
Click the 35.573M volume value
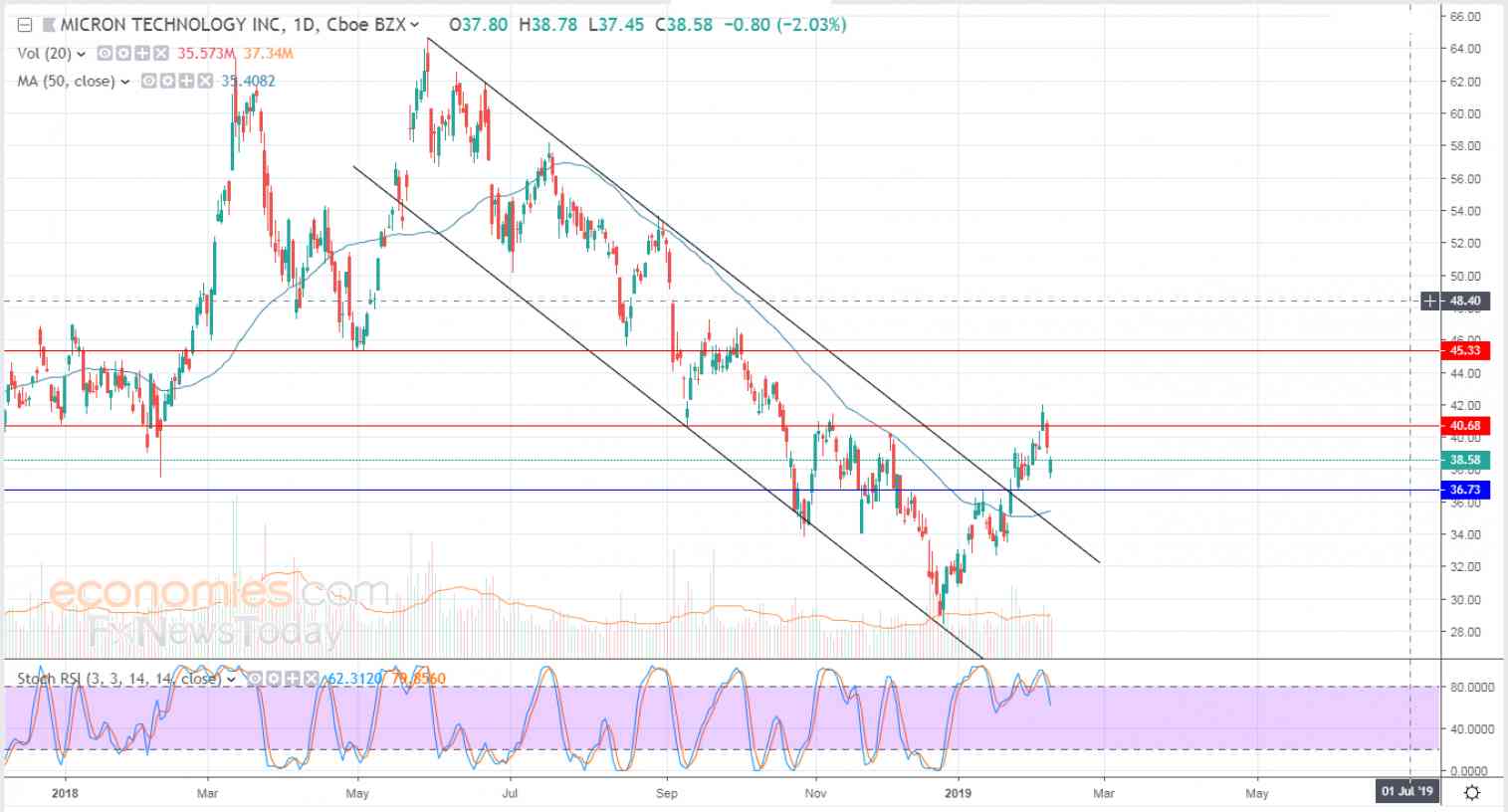206,54
